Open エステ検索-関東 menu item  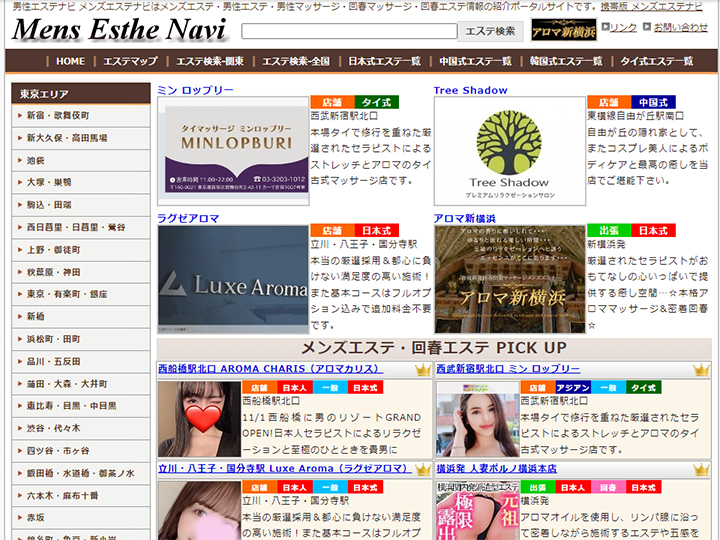[x=210, y=61]
